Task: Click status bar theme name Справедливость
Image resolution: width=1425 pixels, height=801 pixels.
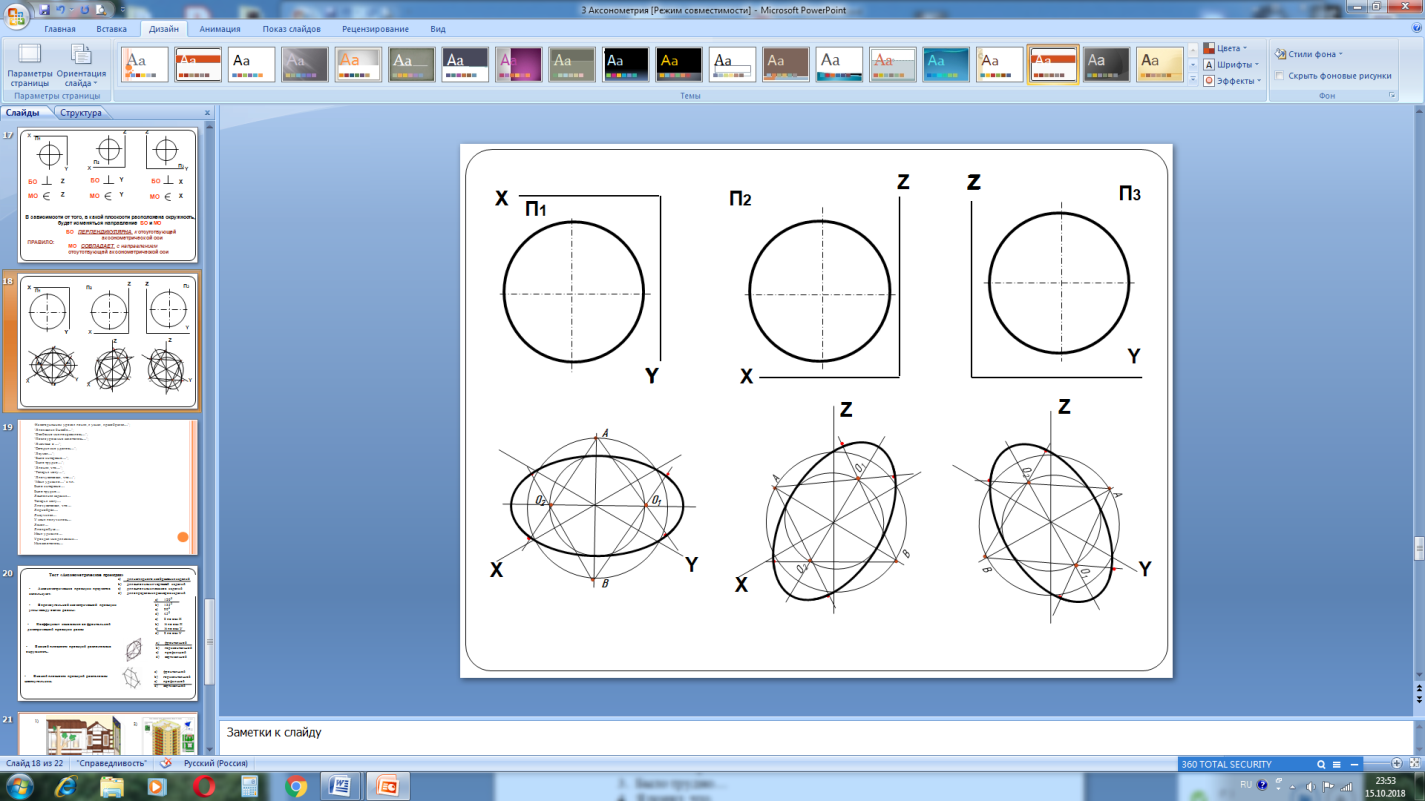Action: (111, 763)
